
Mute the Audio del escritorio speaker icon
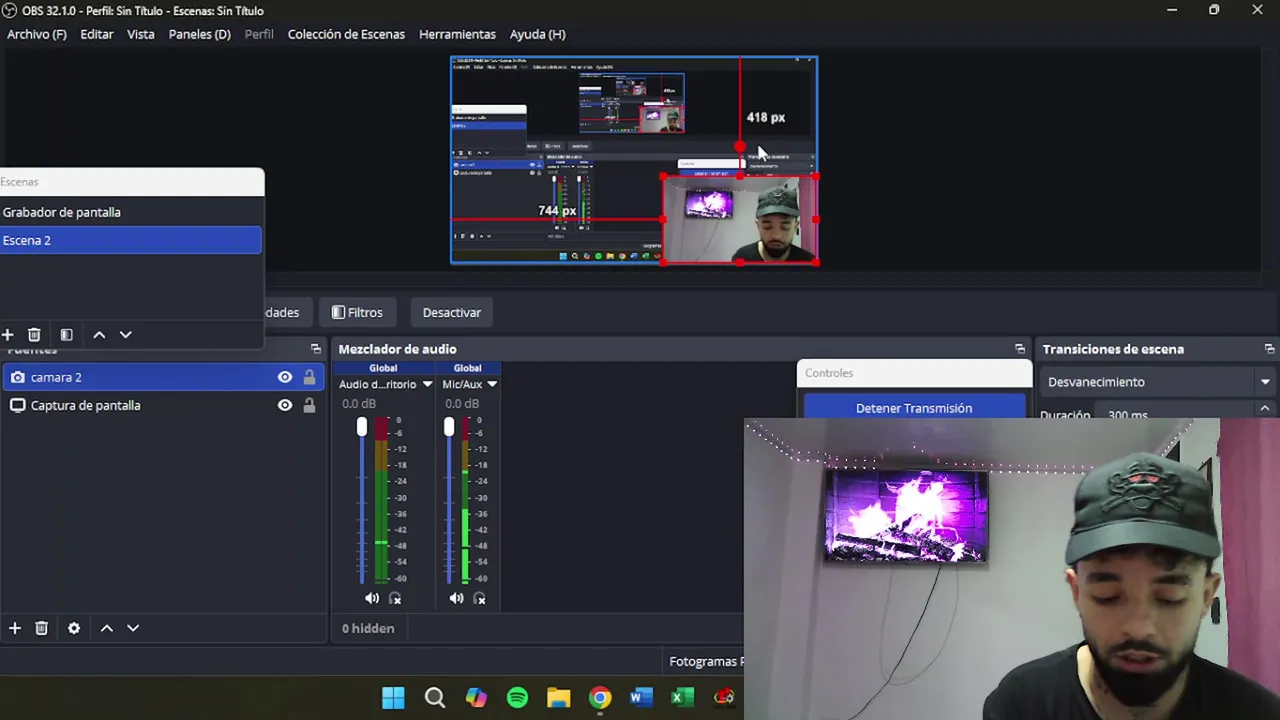click(372, 598)
